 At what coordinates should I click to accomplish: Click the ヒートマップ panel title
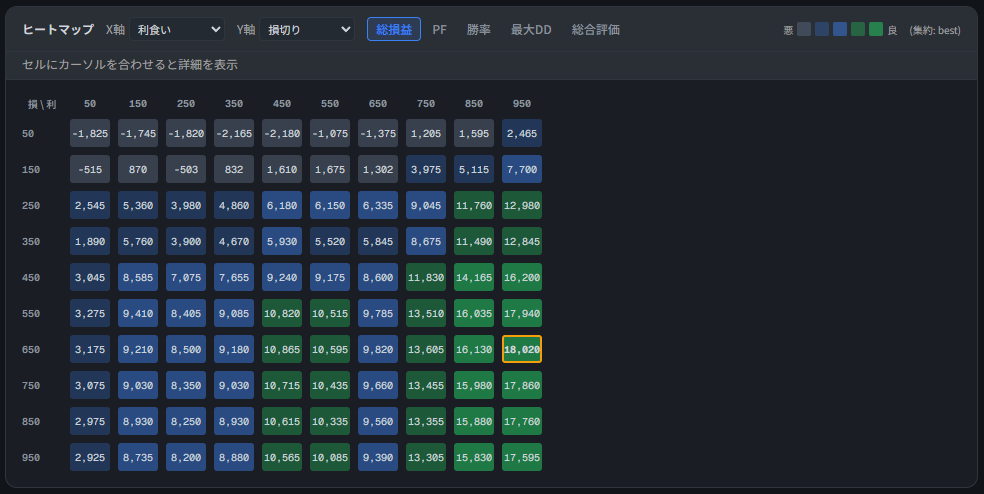[58, 30]
